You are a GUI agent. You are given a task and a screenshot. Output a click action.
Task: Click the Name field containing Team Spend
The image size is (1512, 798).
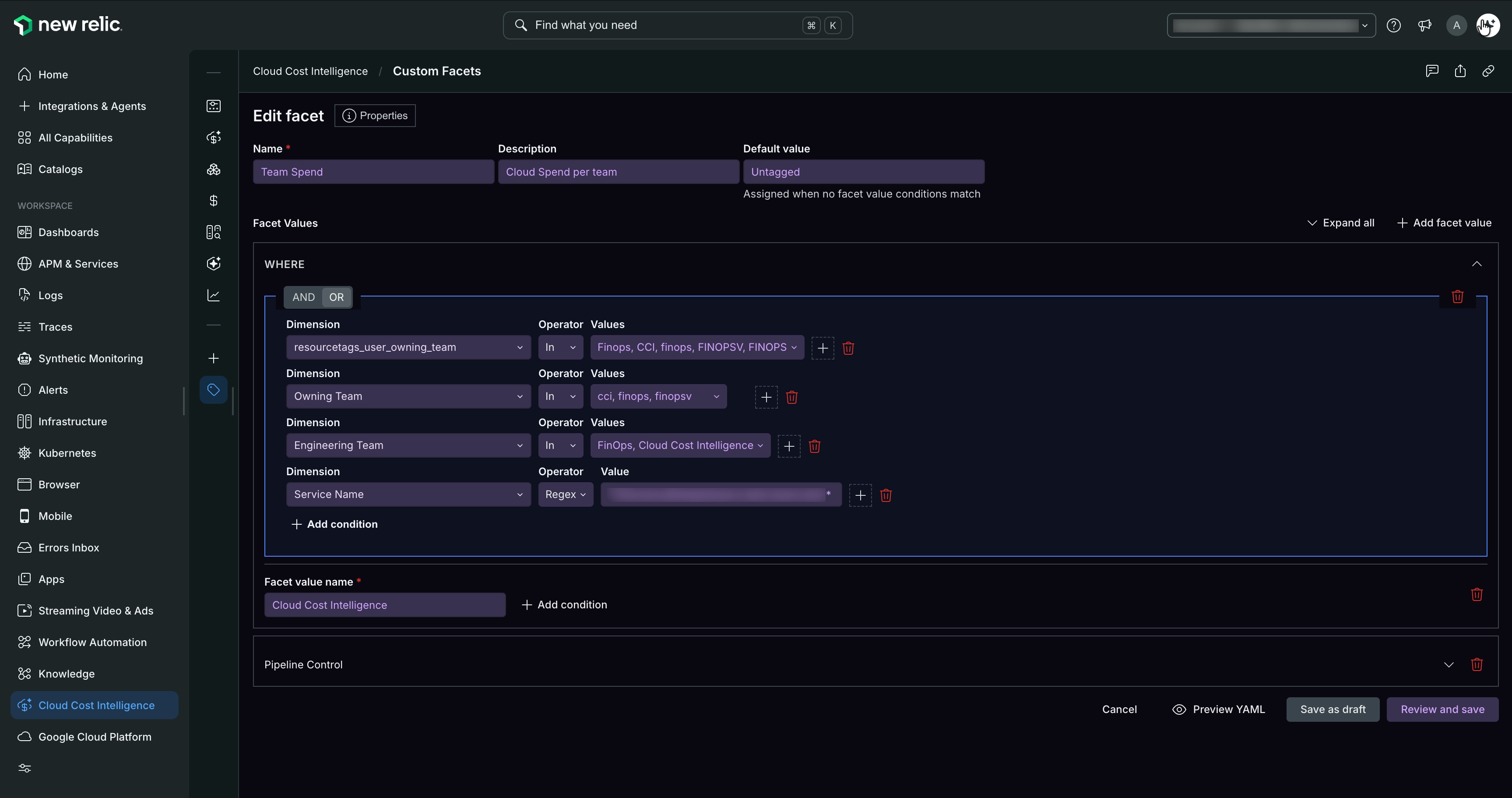373,172
